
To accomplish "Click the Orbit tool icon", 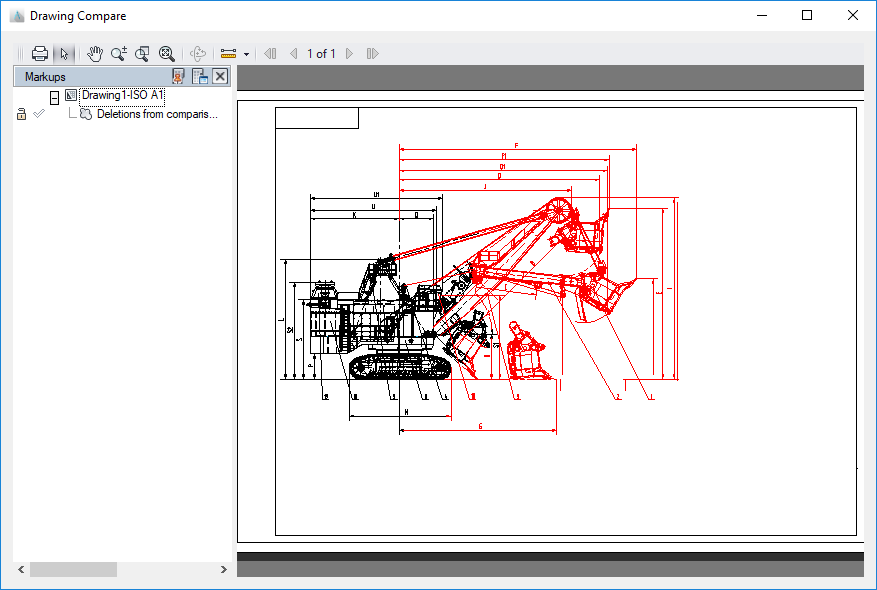I will (197, 54).
